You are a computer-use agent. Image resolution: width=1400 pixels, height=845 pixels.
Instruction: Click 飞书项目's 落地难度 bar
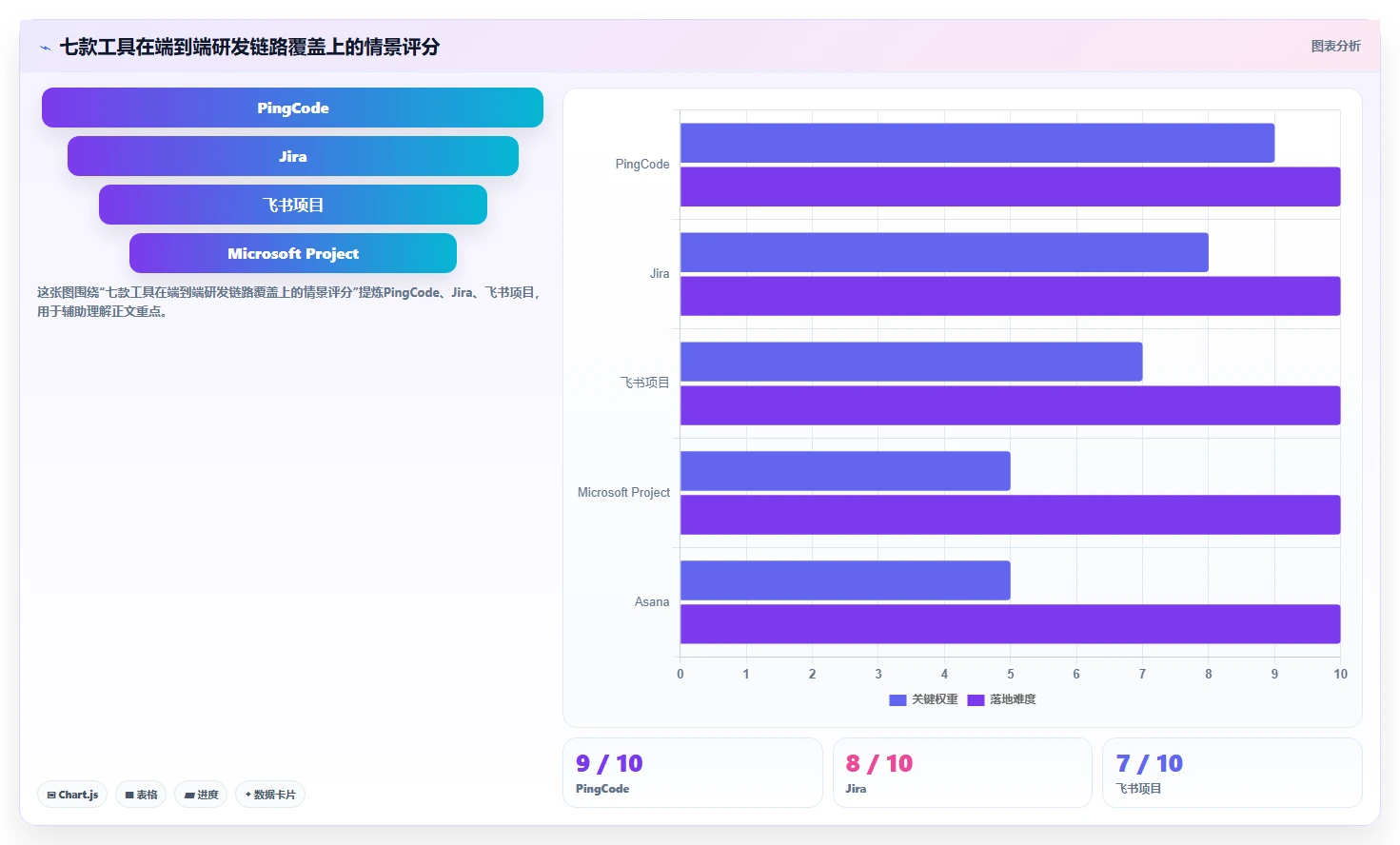[1010, 405]
